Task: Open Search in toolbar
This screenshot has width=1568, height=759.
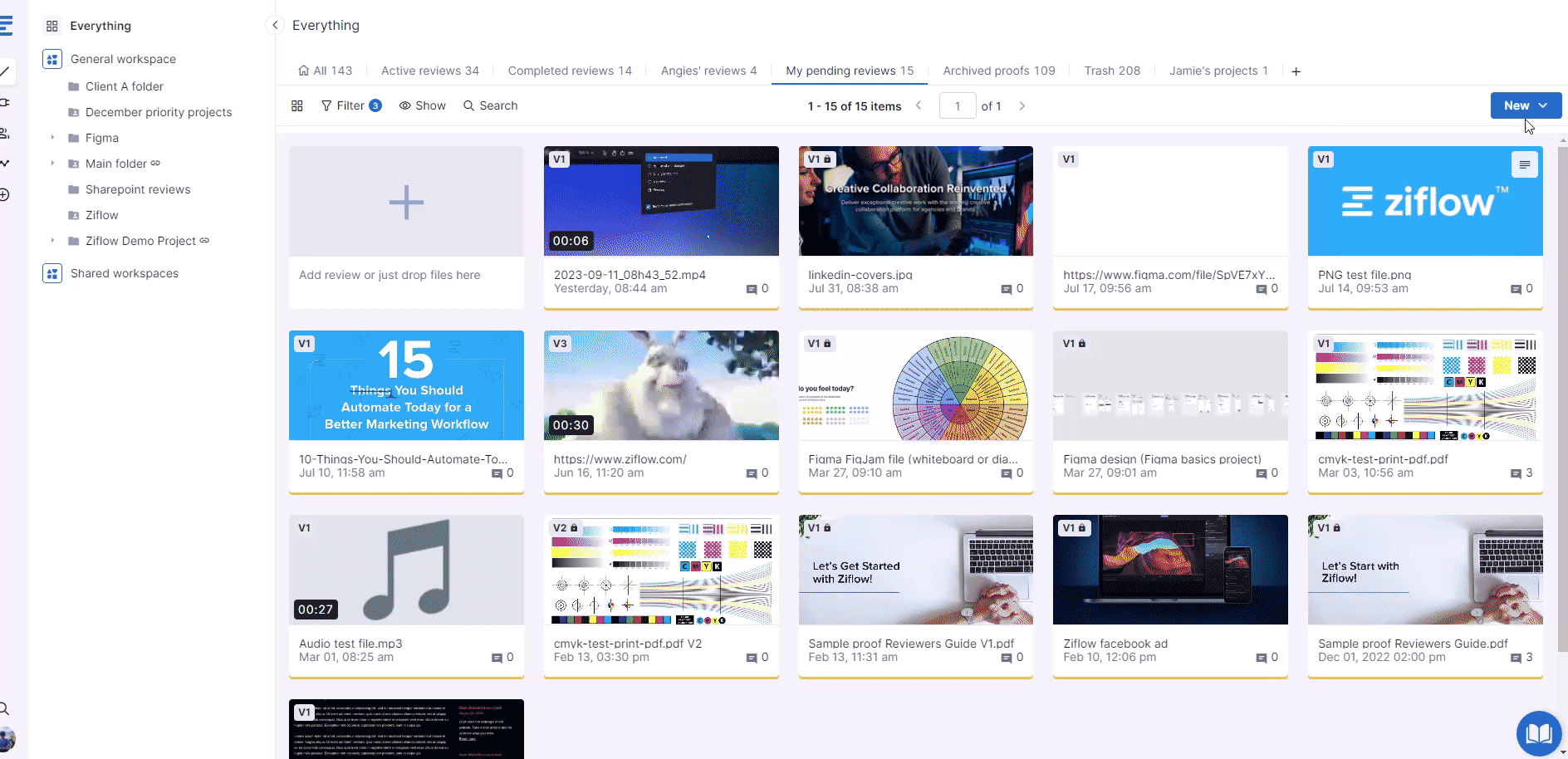Action: (491, 105)
